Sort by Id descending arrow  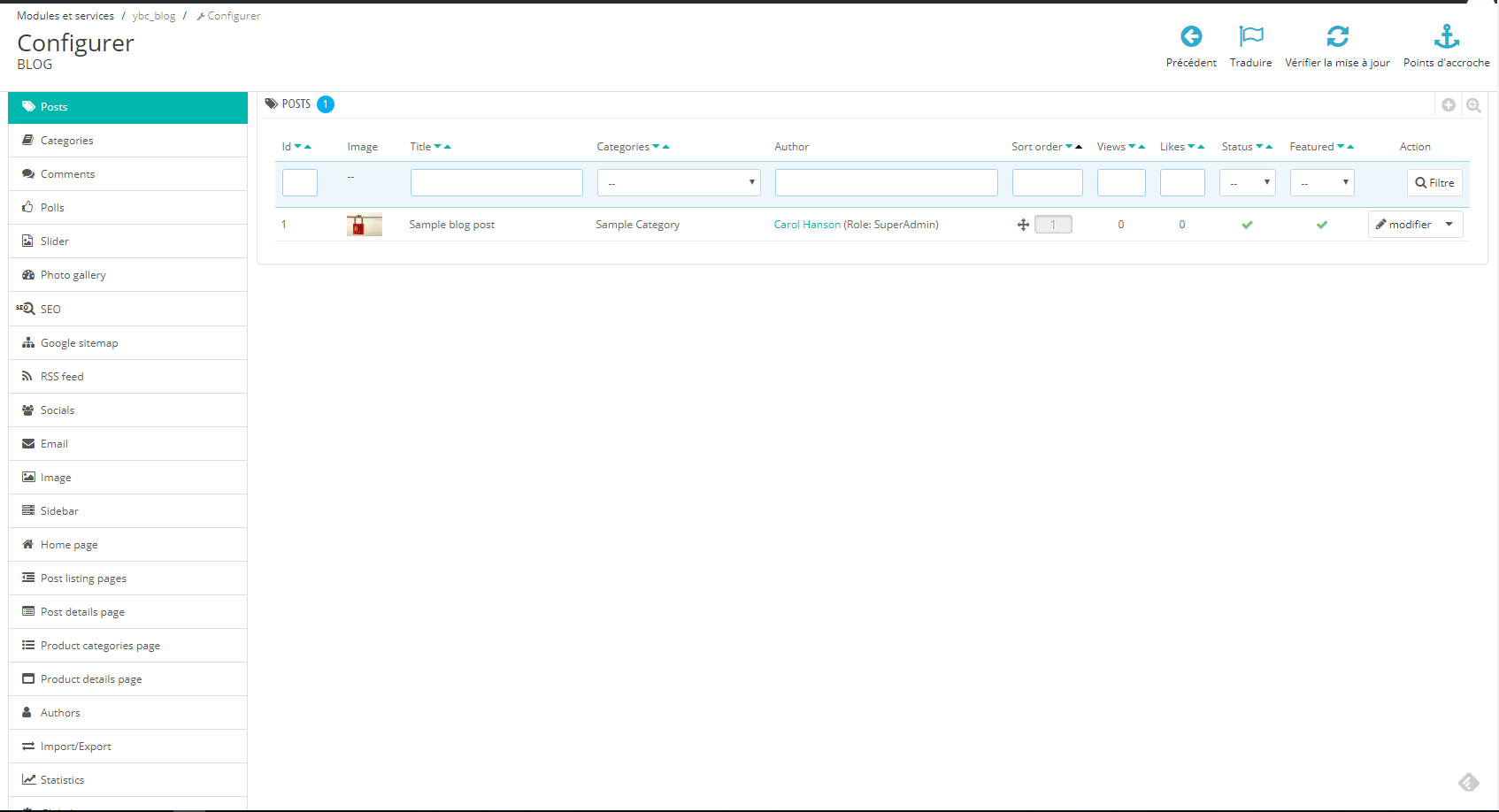coord(297,147)
